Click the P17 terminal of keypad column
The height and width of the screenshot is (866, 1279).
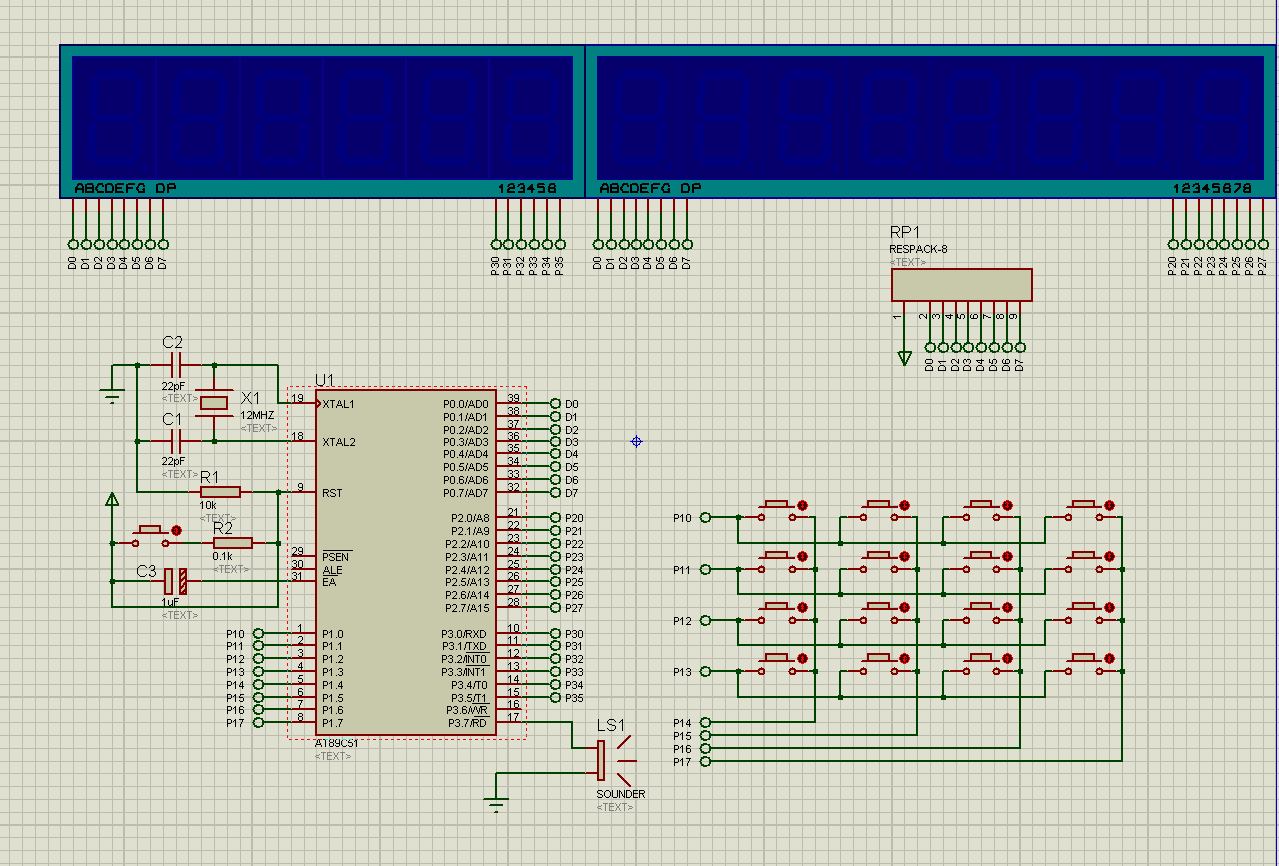(705, 761)
